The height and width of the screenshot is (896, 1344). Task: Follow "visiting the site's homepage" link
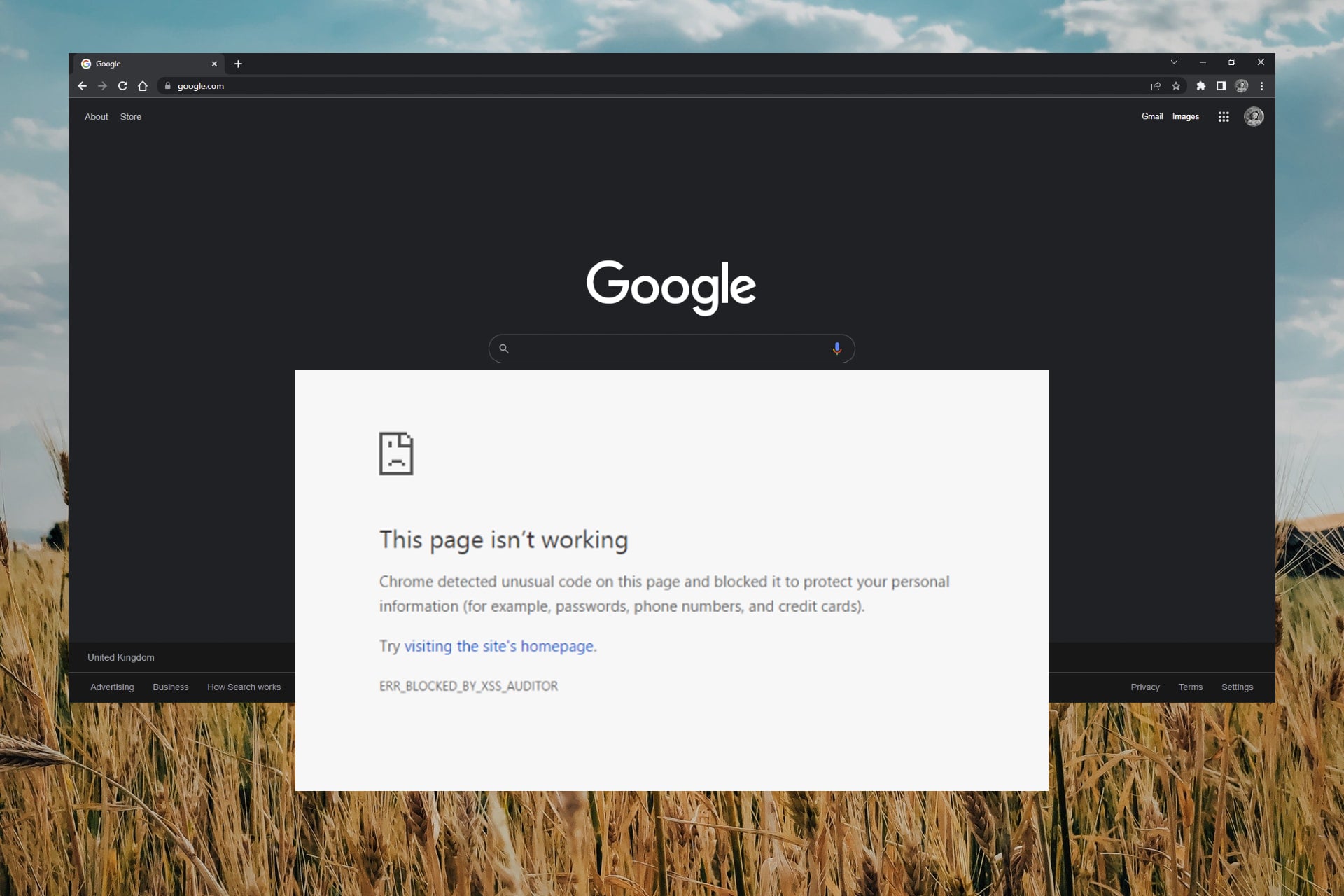point(499,646)
